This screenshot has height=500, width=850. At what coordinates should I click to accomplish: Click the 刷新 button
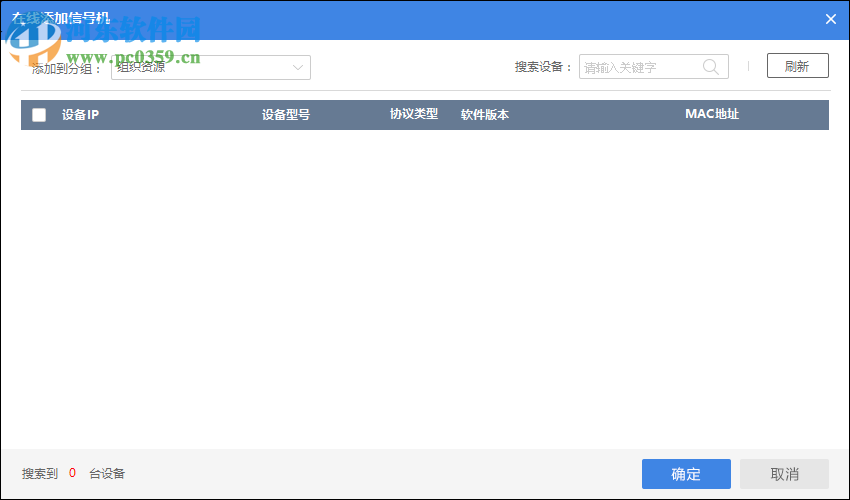click(797, 66)
